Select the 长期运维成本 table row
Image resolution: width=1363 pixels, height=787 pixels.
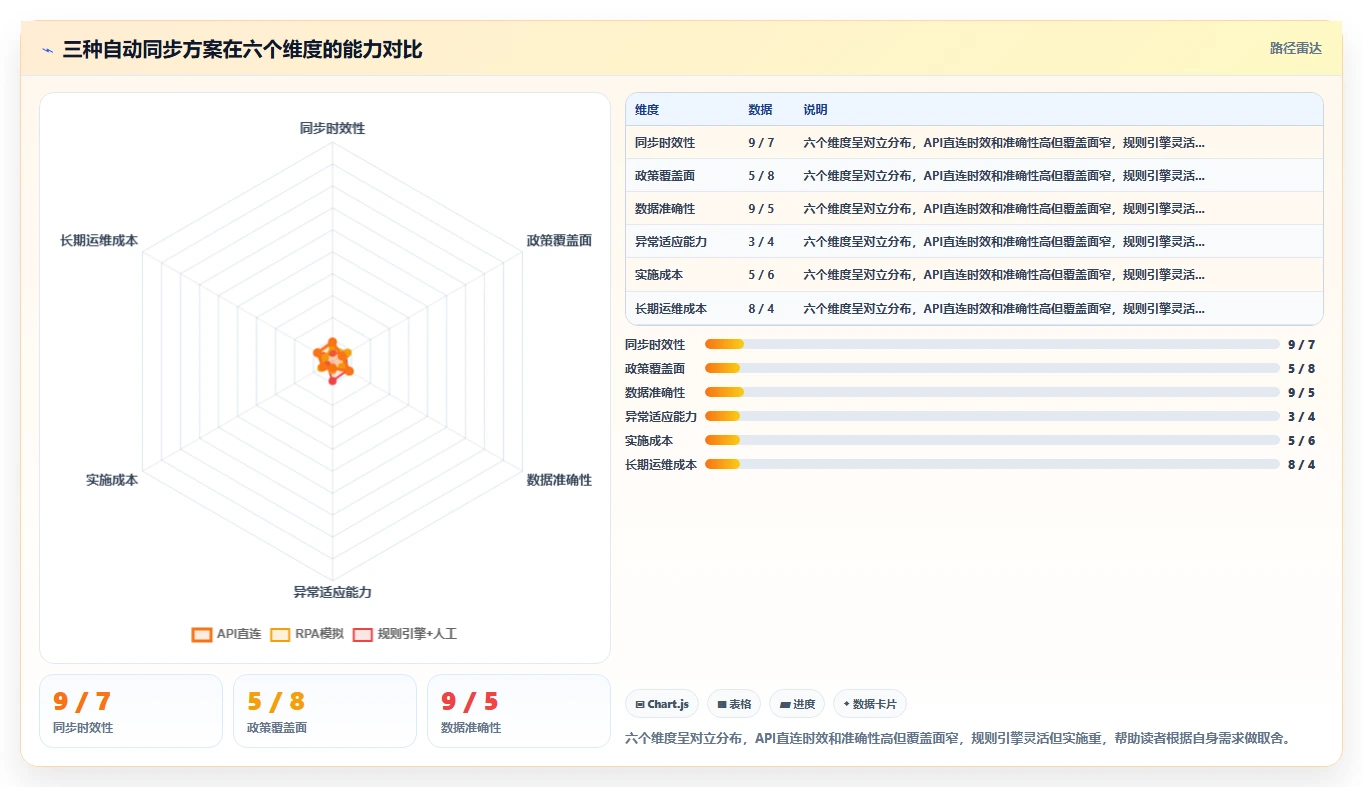(974, 308)
